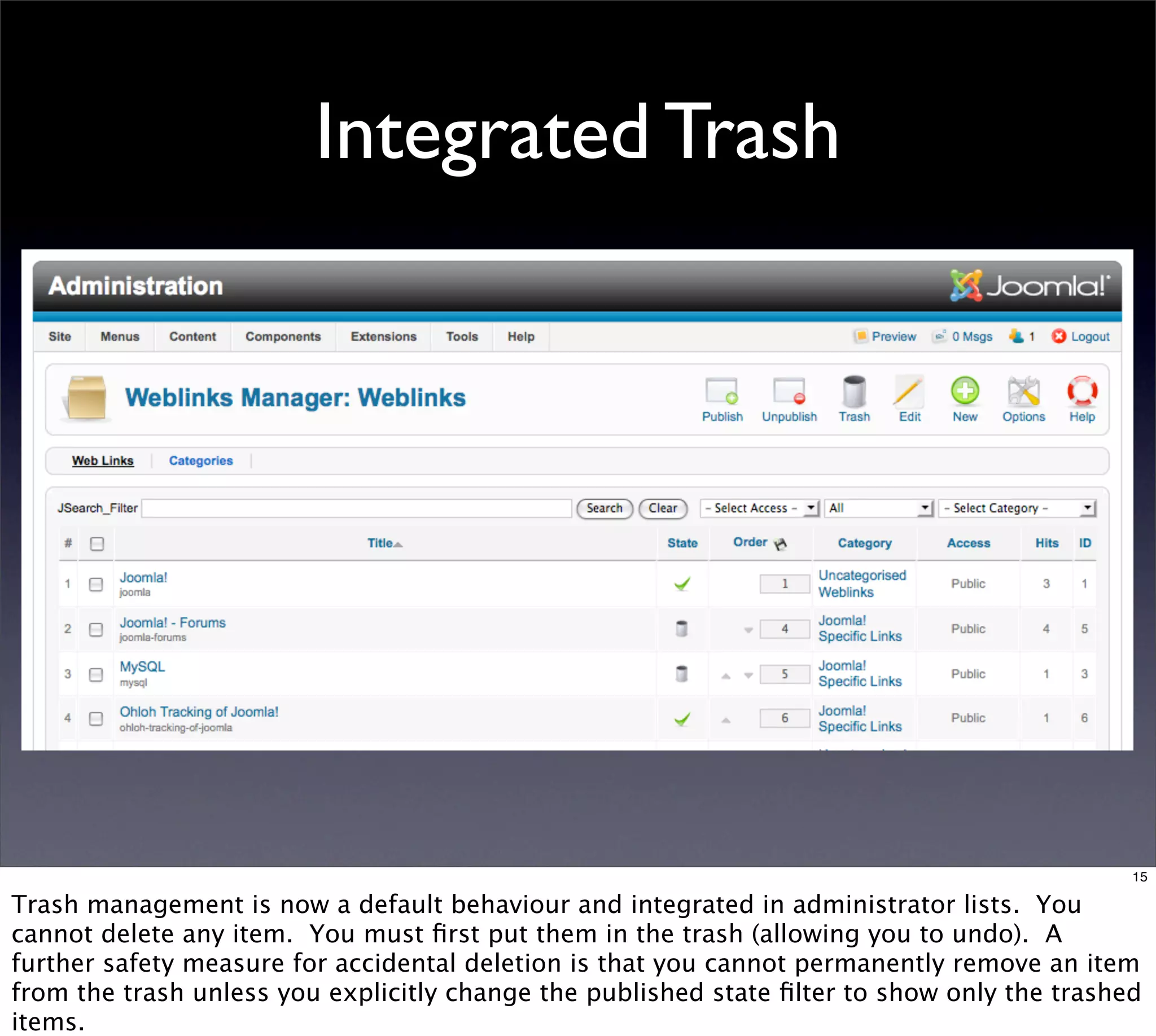Image resolution: width=1156 pixels, height=1036 pixels.
Task: Click Joomla! Specific Links category in MySQL row
Action: (860, 673)
